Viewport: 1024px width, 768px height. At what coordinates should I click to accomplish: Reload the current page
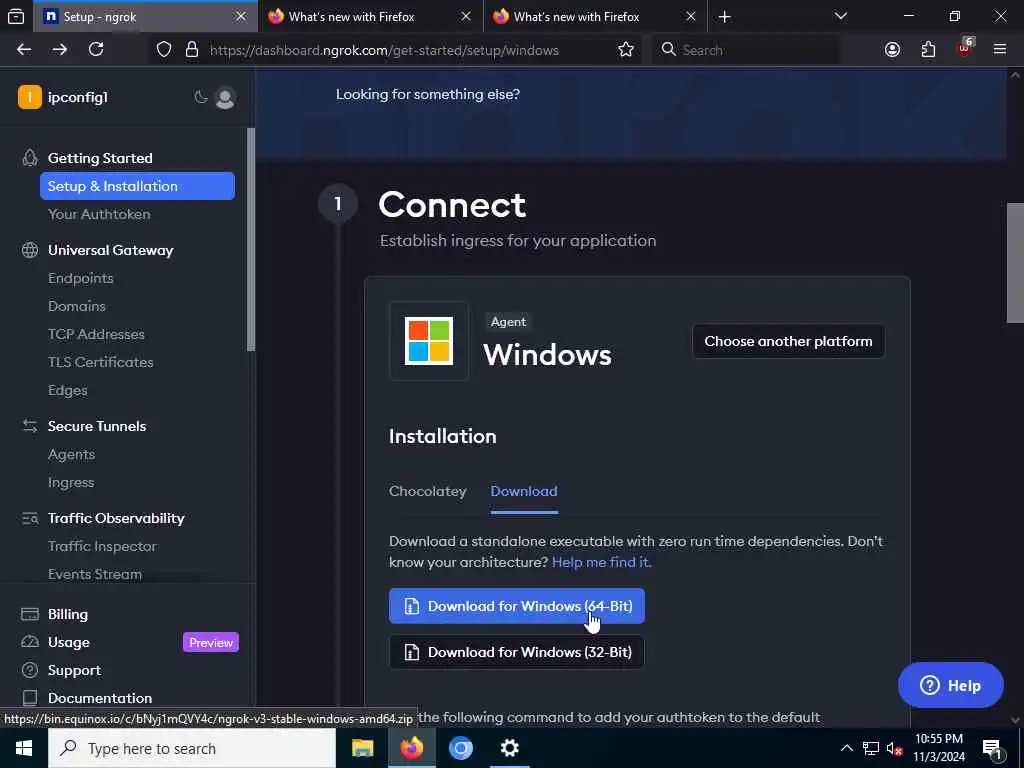[x=96, y=50]
